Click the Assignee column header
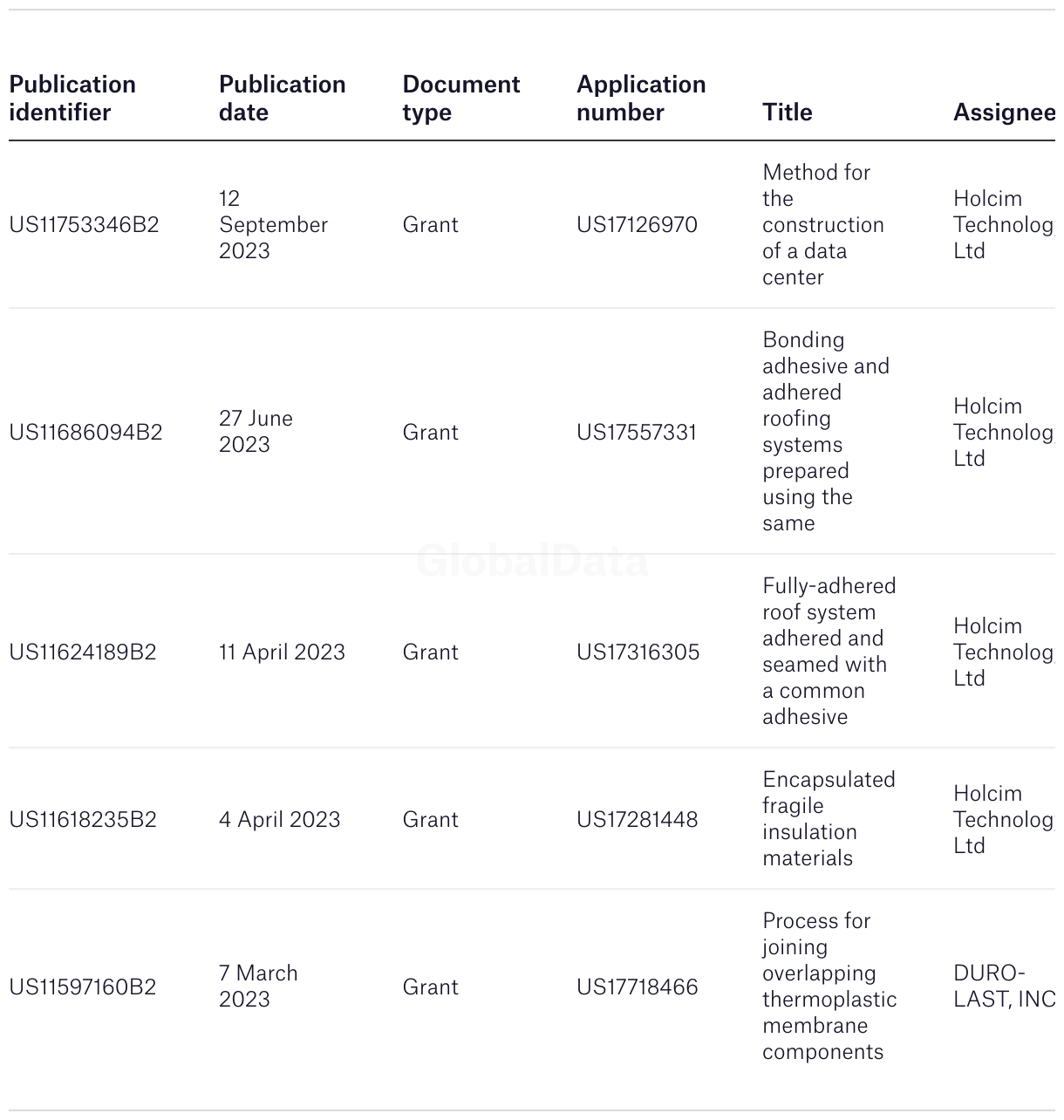This screenshot has width=1064, height=1120. 1004,113
